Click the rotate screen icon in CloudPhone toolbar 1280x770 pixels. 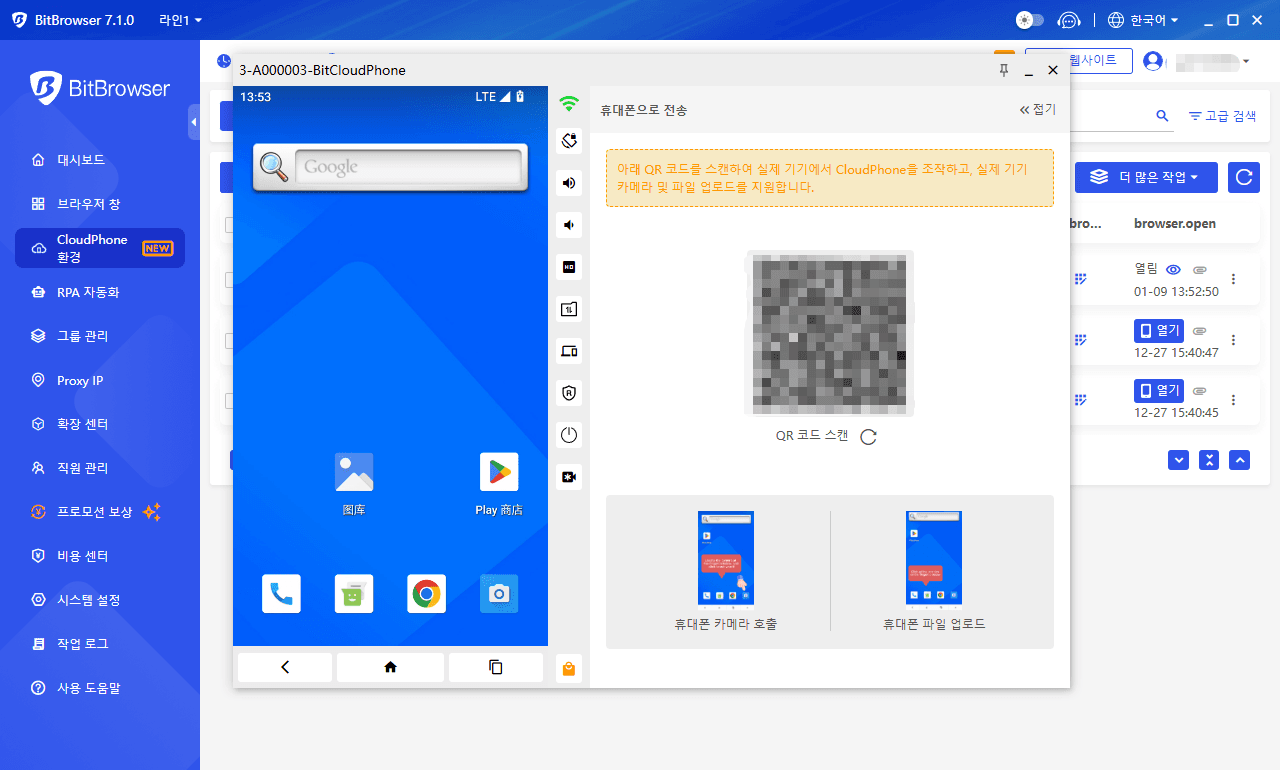(x=569, y=141)
